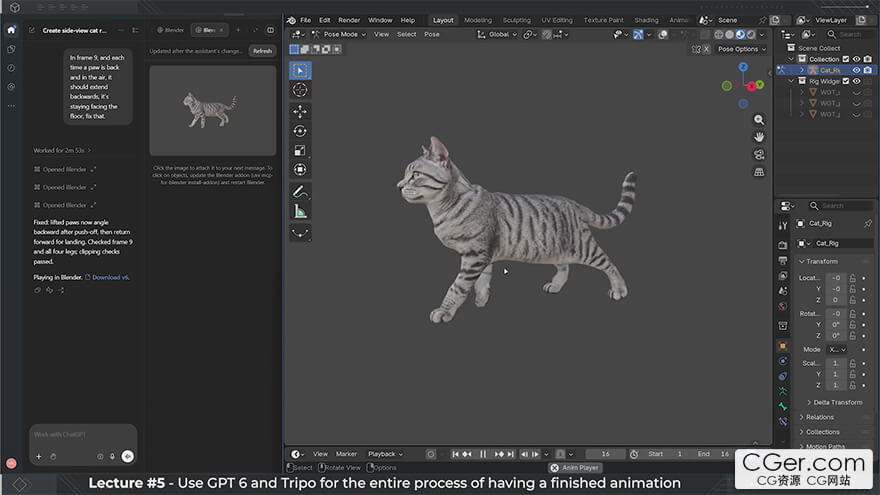880x495 pixels.
Task: Click the Refresh button
Action: point(262,51)
